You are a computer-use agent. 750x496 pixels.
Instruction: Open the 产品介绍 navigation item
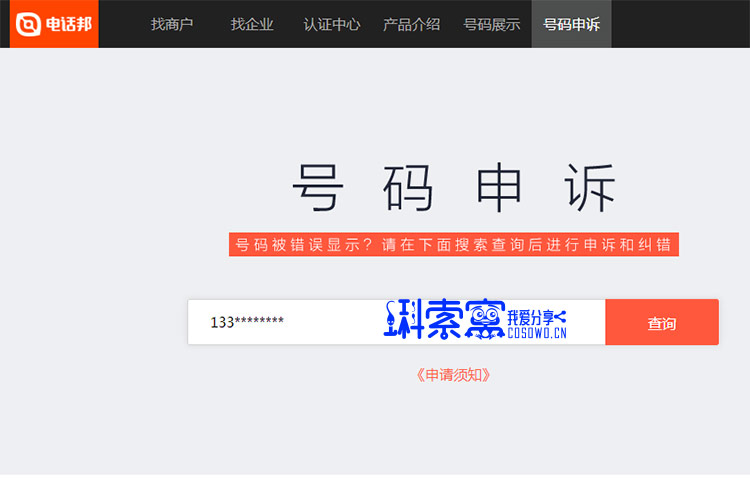click(x=411, y=24)
